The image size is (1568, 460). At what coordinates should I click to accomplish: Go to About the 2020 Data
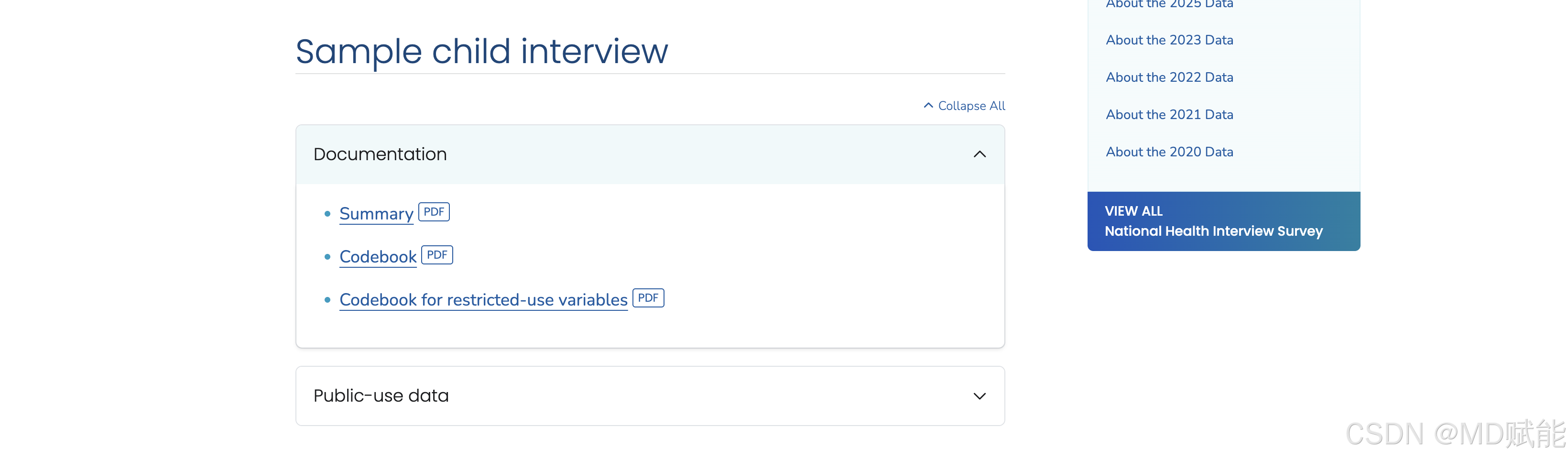point(1169,152)
